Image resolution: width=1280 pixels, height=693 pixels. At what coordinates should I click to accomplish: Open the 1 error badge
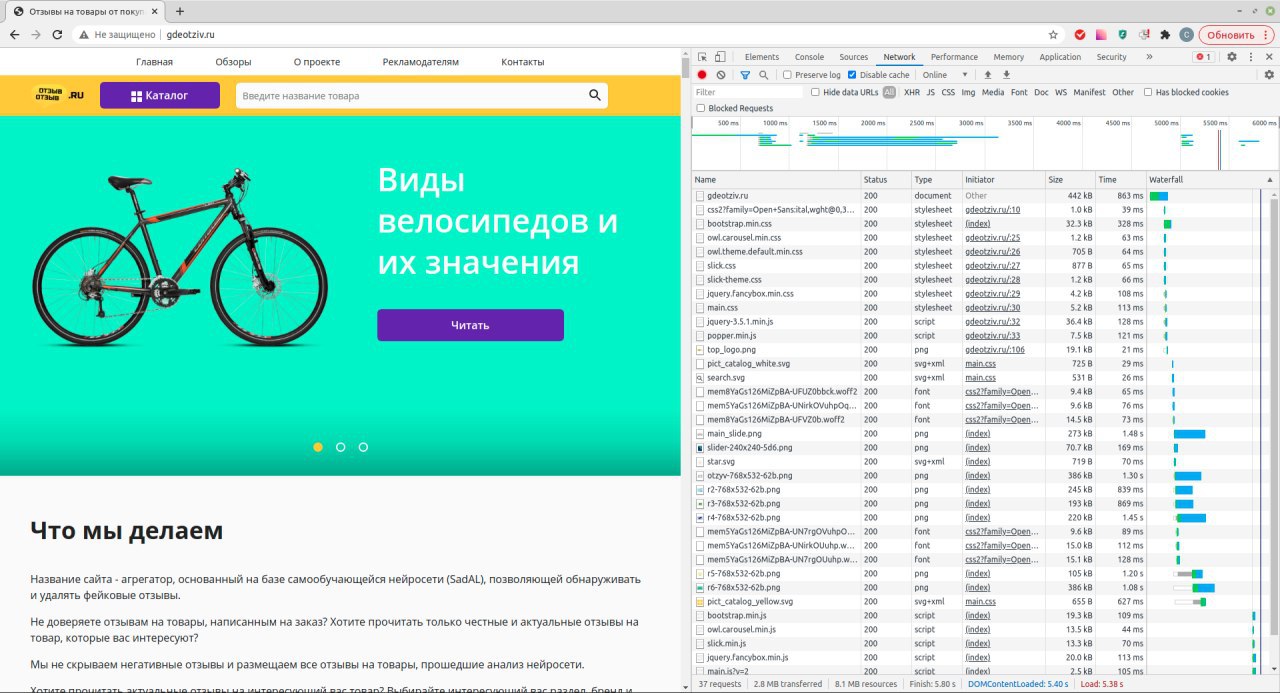tap(1204, 57)
